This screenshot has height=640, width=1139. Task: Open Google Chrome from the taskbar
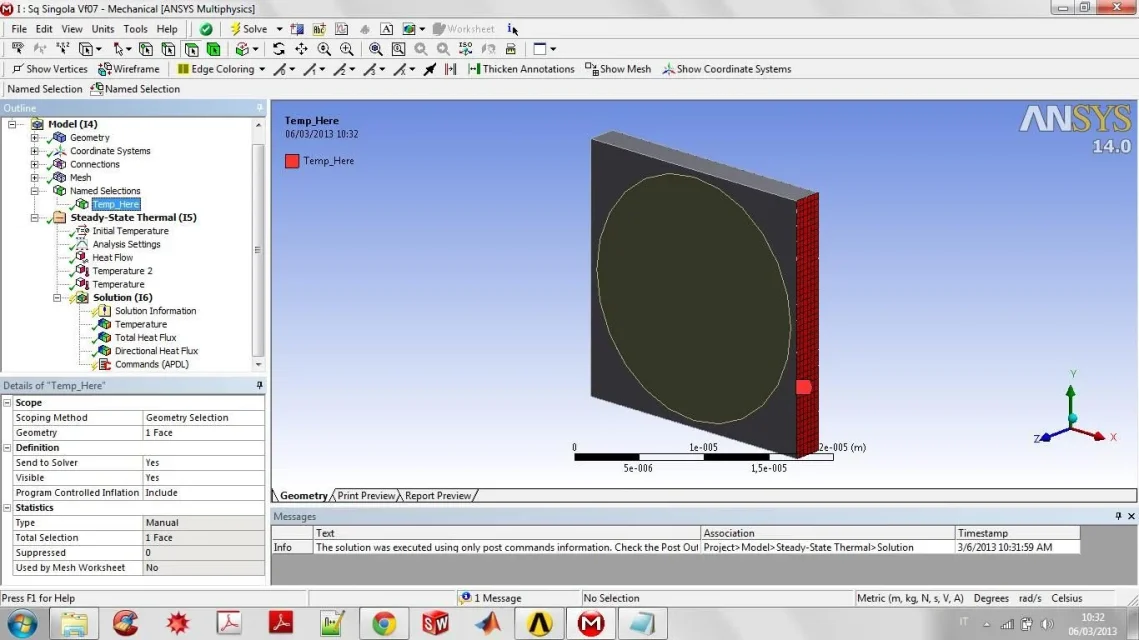[x=384, y=624]
